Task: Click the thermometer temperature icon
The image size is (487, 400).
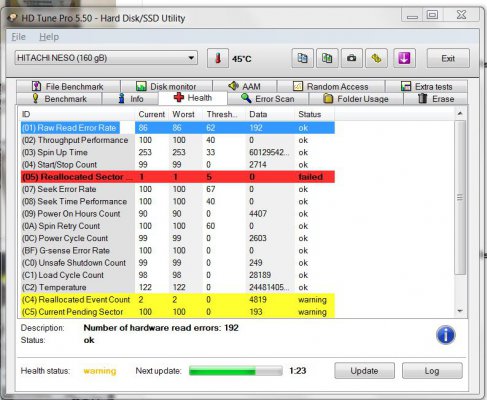Action: 218,58
